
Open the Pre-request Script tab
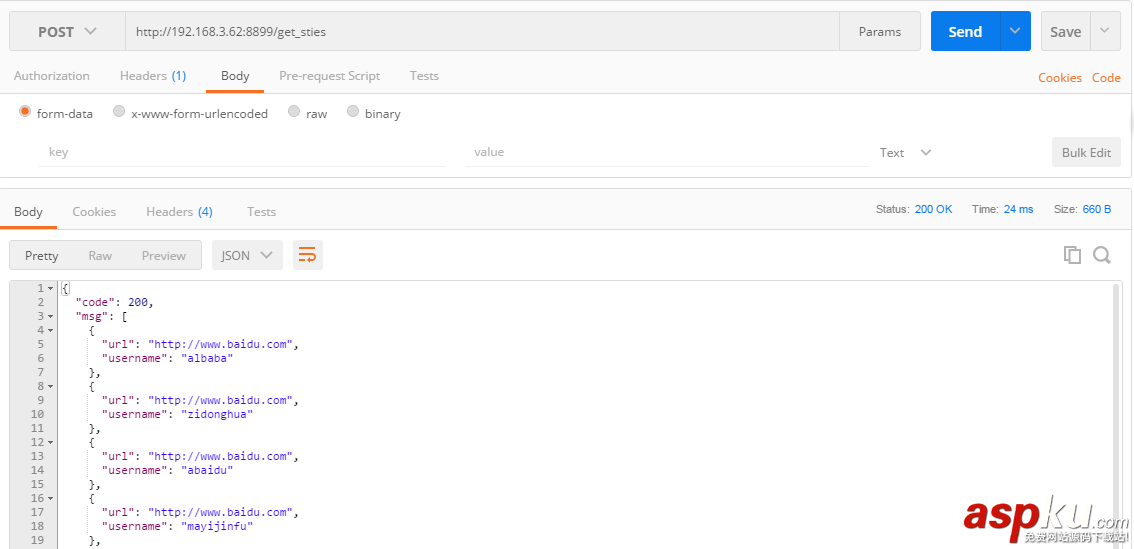tap(329, 76)
